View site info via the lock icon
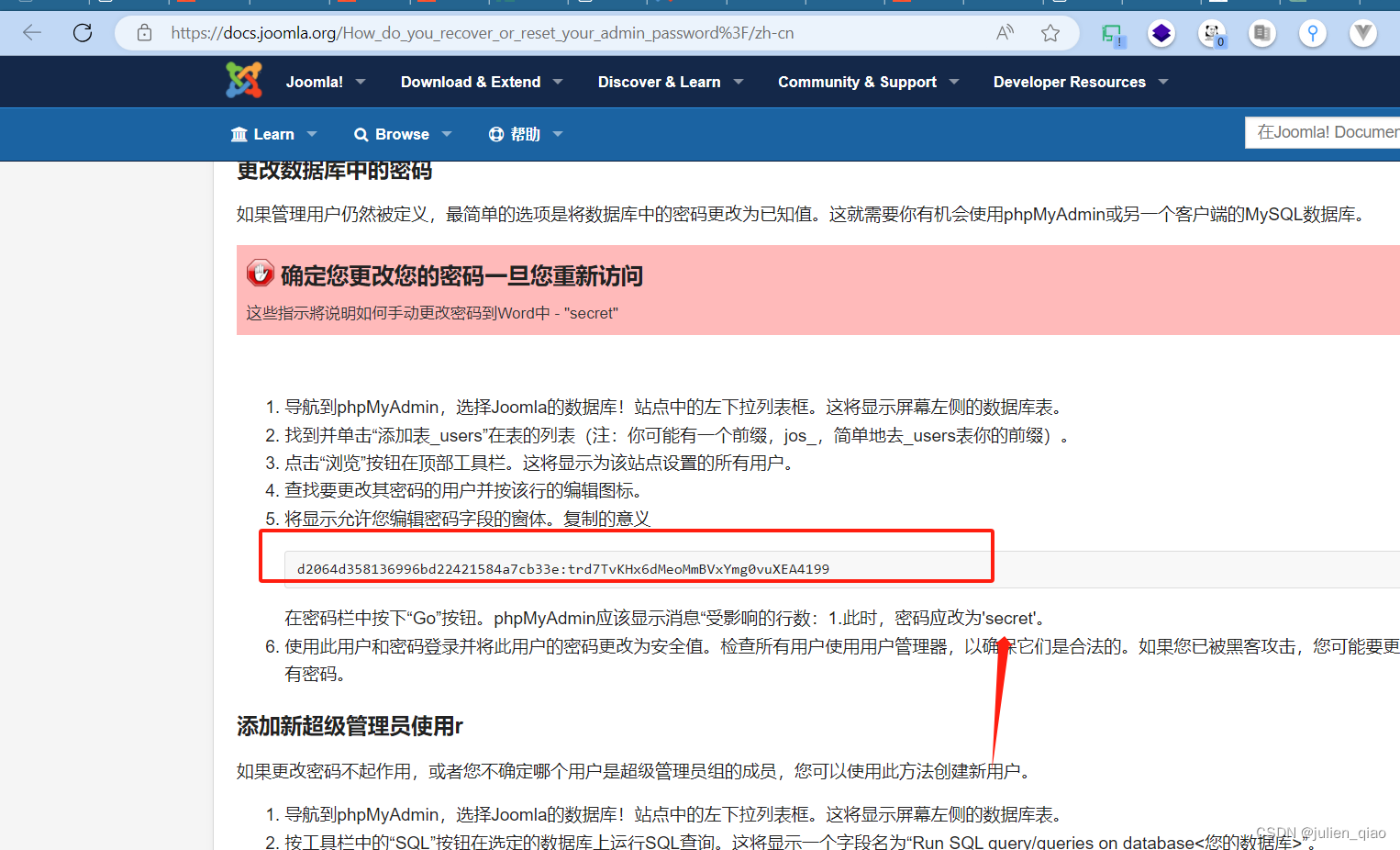 tap(144, 33)
